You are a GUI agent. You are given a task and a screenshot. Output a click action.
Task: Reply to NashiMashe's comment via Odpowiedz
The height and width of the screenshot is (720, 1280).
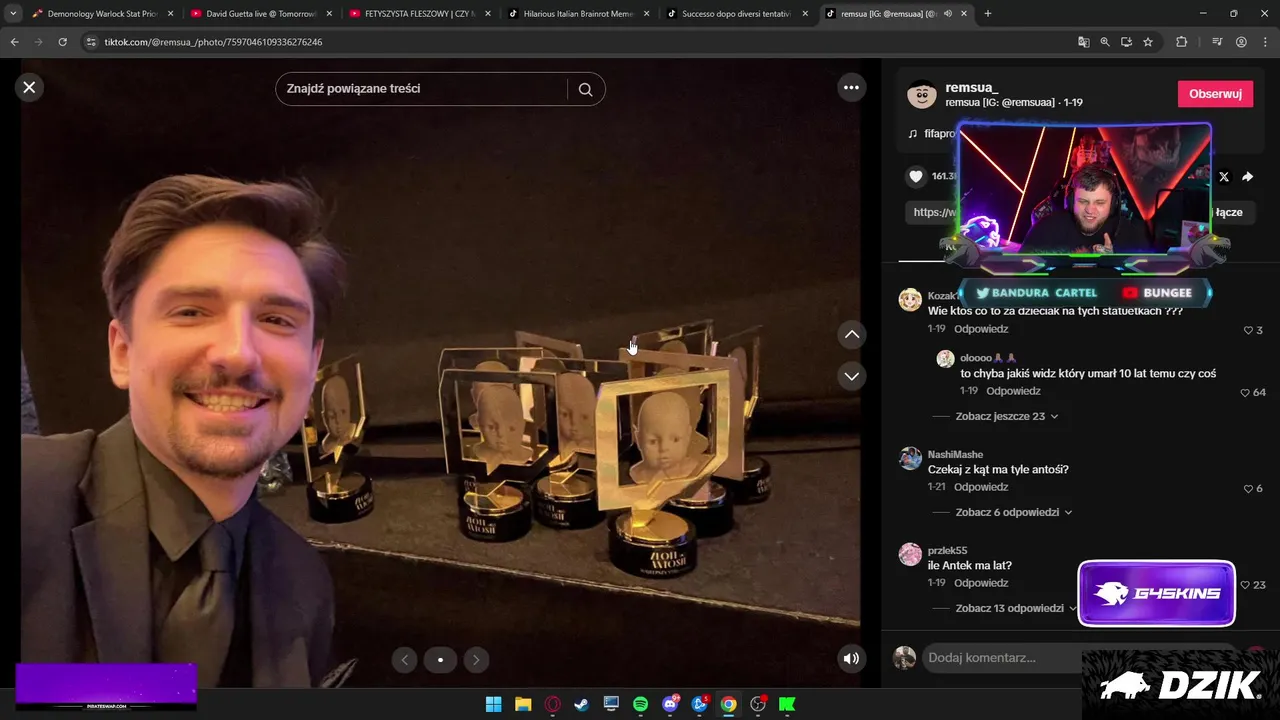[981, 487]
